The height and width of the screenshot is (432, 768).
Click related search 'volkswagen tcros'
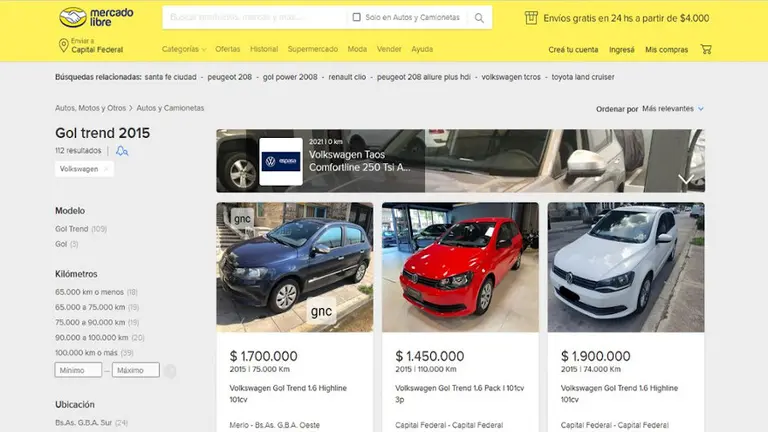tap(511, 77)
